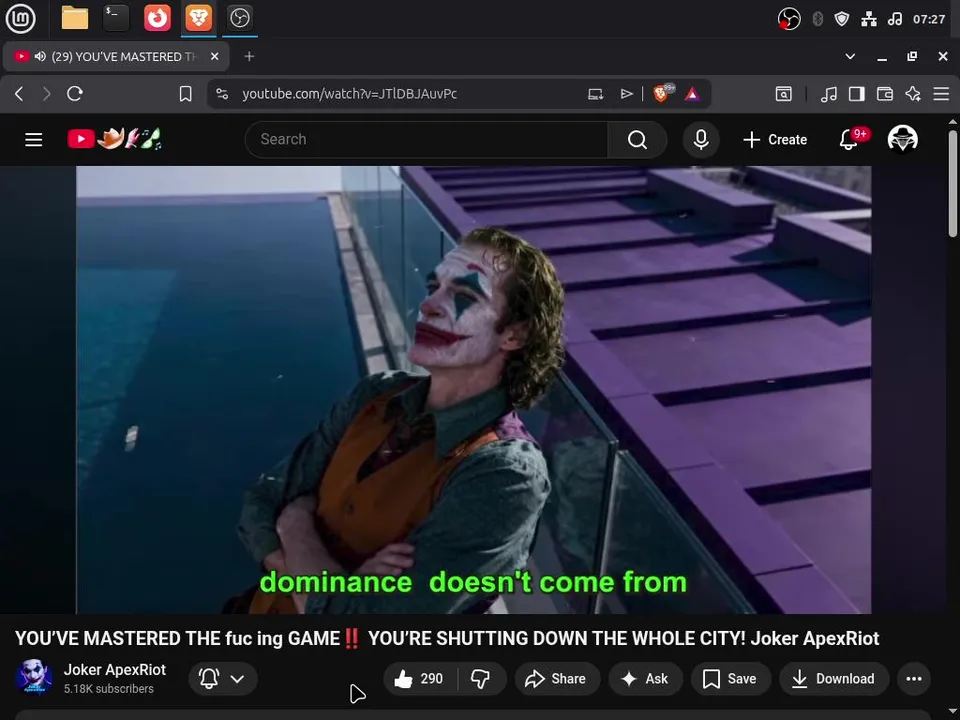Open Brave Rewards triangle icon
Viewport: 960px width, 720px height.
[x=692, y=94]
